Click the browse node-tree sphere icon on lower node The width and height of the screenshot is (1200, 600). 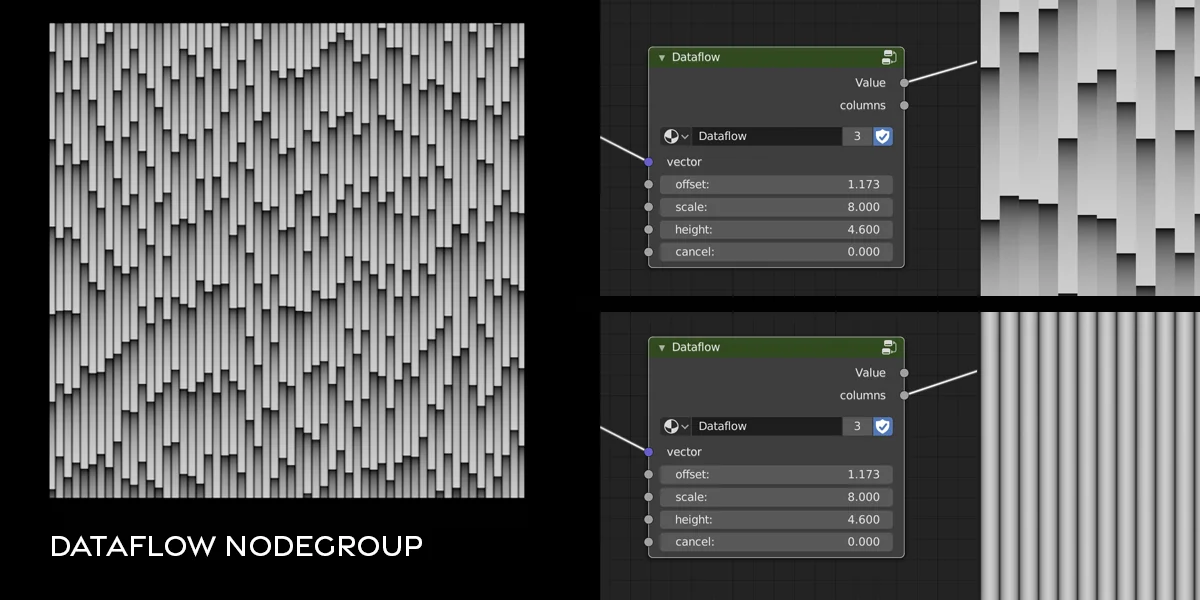tap(672, 426)
